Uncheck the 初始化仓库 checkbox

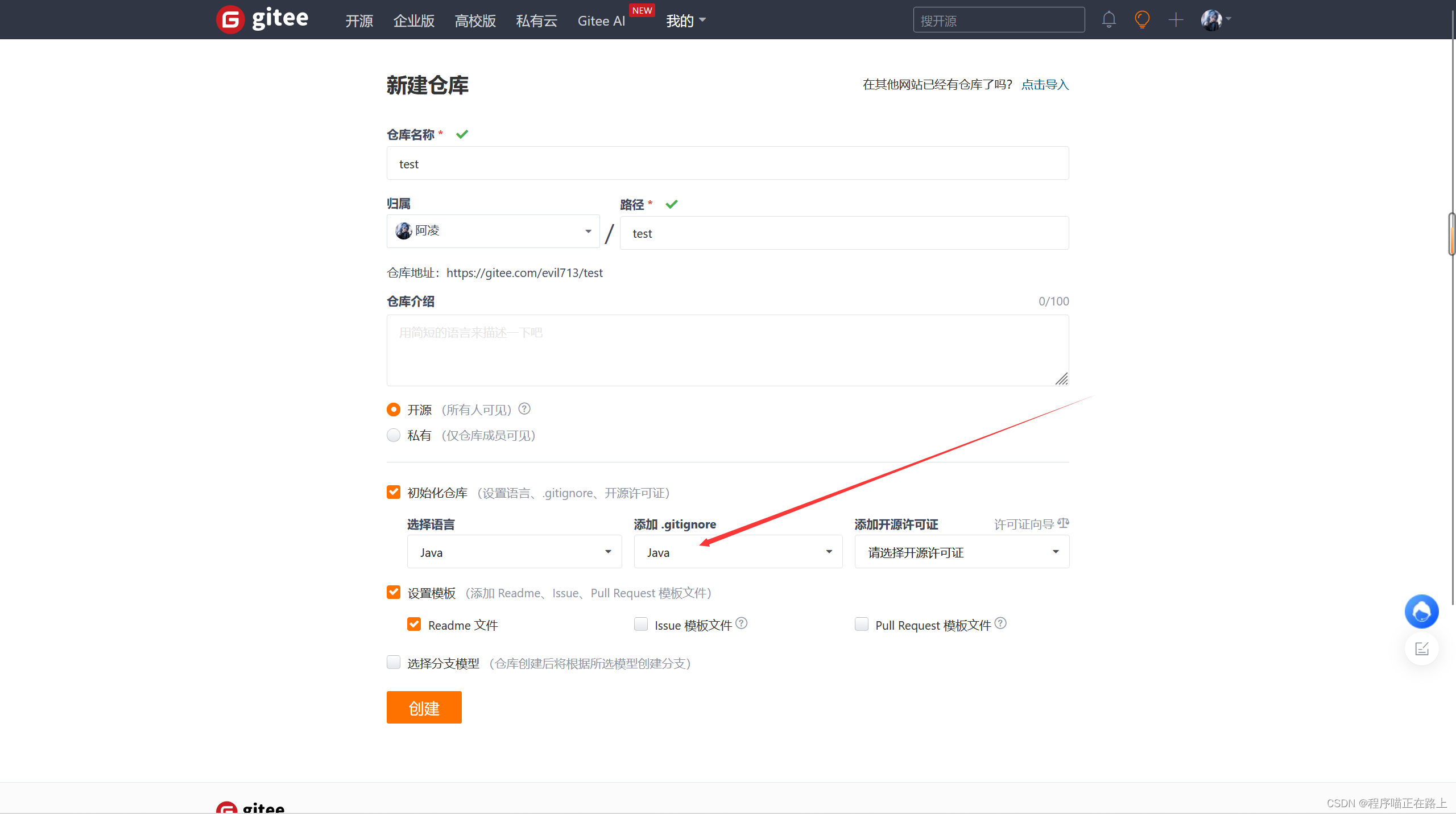393,492
